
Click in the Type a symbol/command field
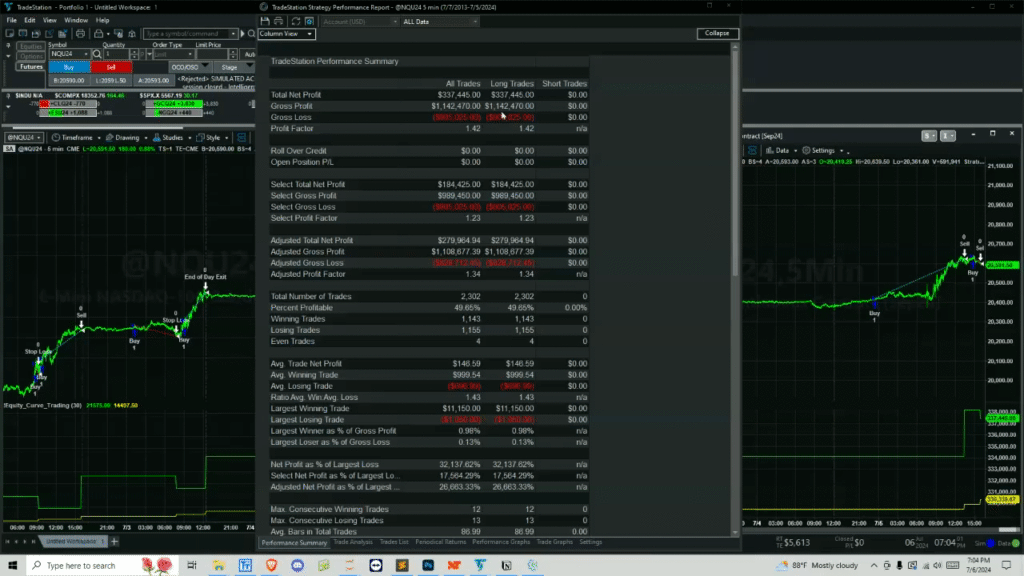186,33
